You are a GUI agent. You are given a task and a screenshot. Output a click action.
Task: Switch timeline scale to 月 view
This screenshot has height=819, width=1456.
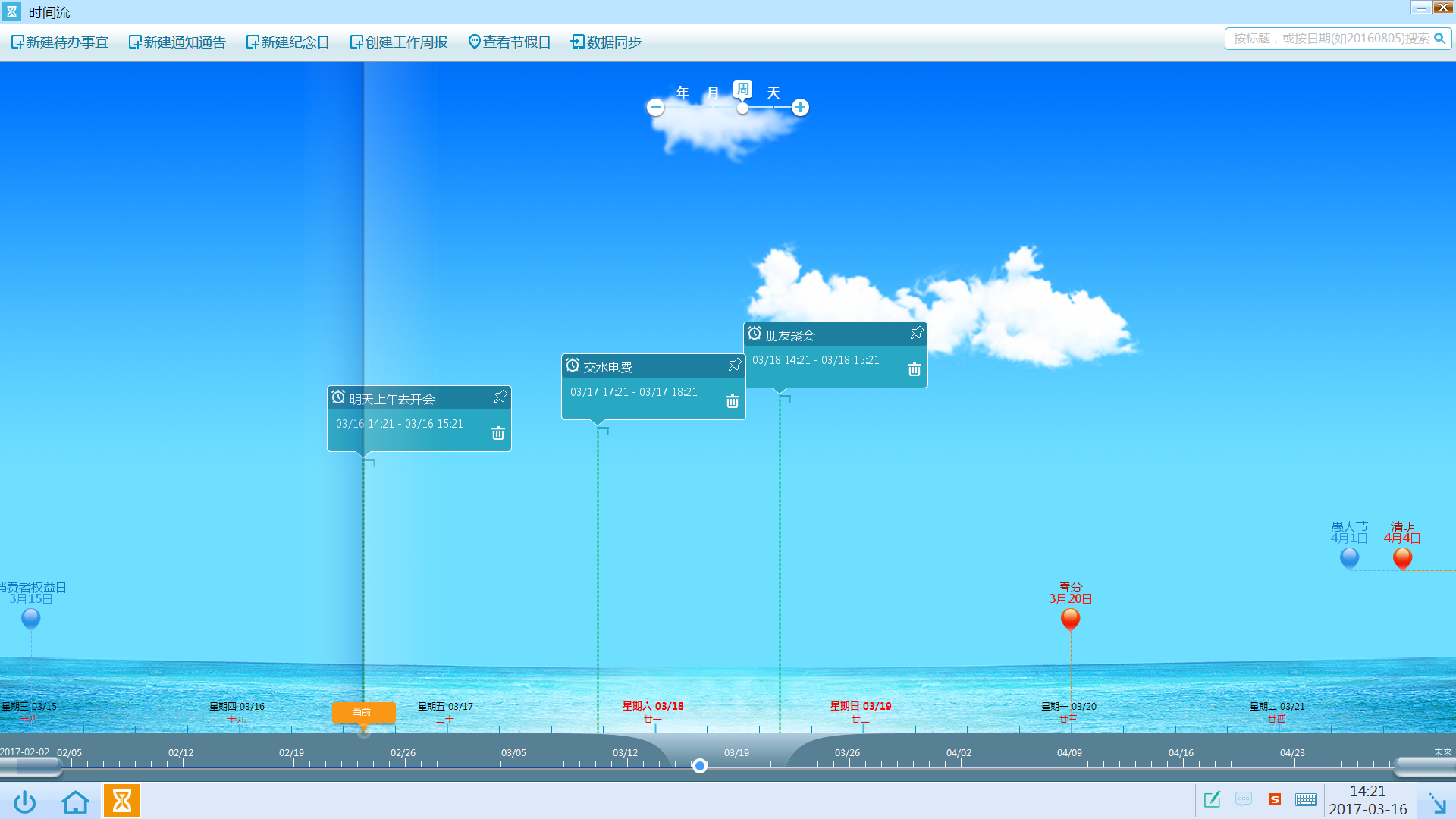713,93
